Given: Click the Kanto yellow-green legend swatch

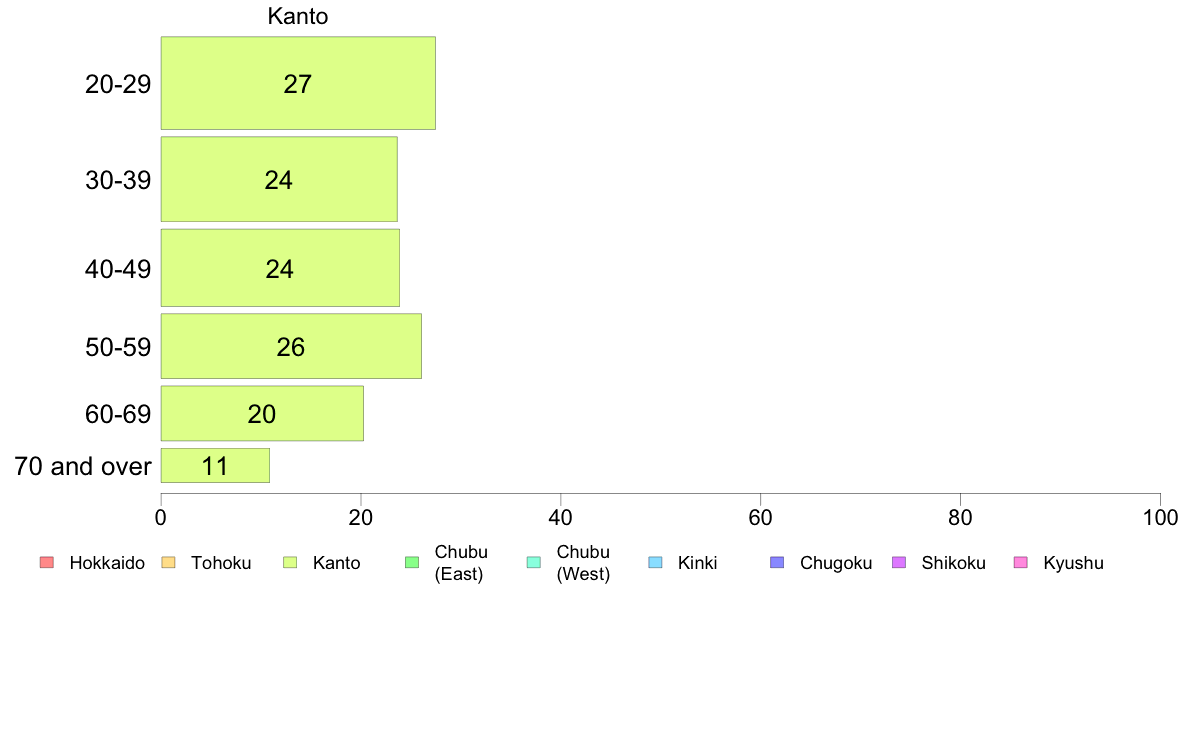Looking at the screenshot, I should 290,562.
